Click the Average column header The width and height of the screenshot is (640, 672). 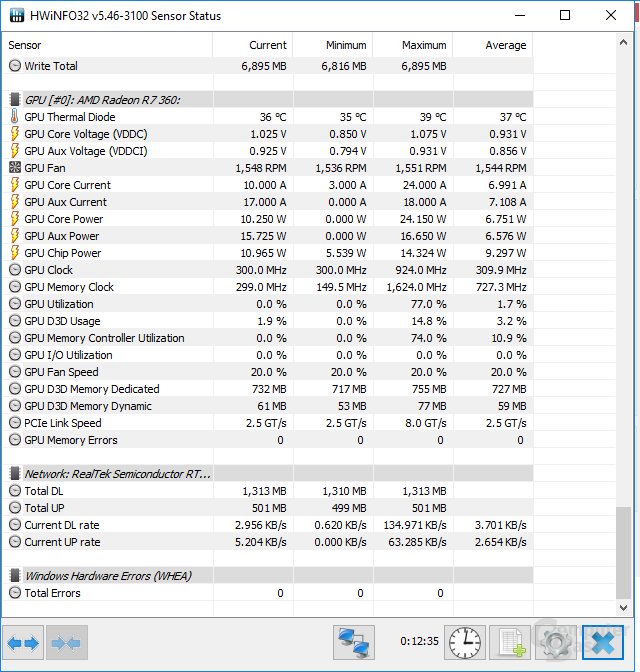[x=493, y=45]
